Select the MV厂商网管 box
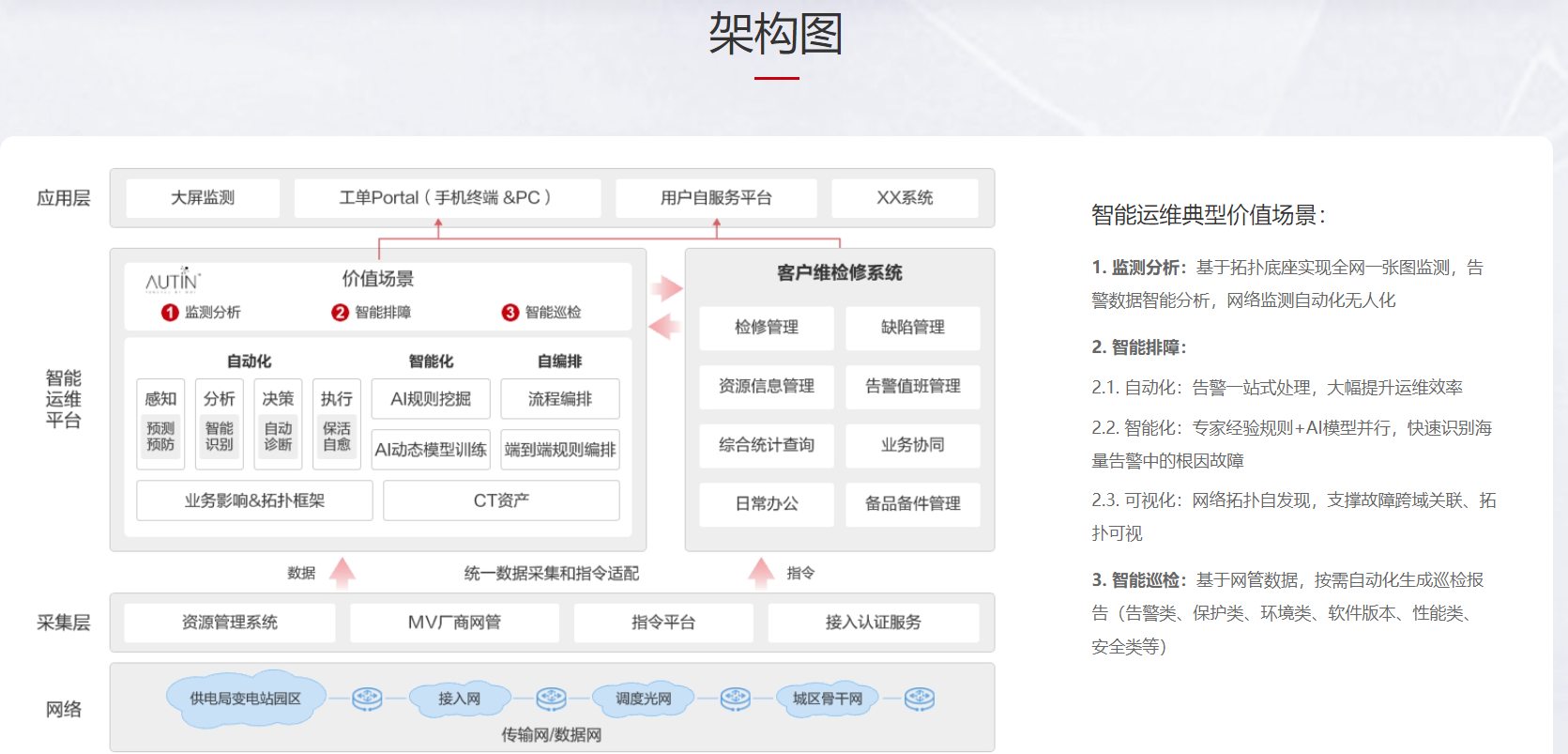Image resolution: width=1568 pixels, height=754 pixels. [454, 623]
